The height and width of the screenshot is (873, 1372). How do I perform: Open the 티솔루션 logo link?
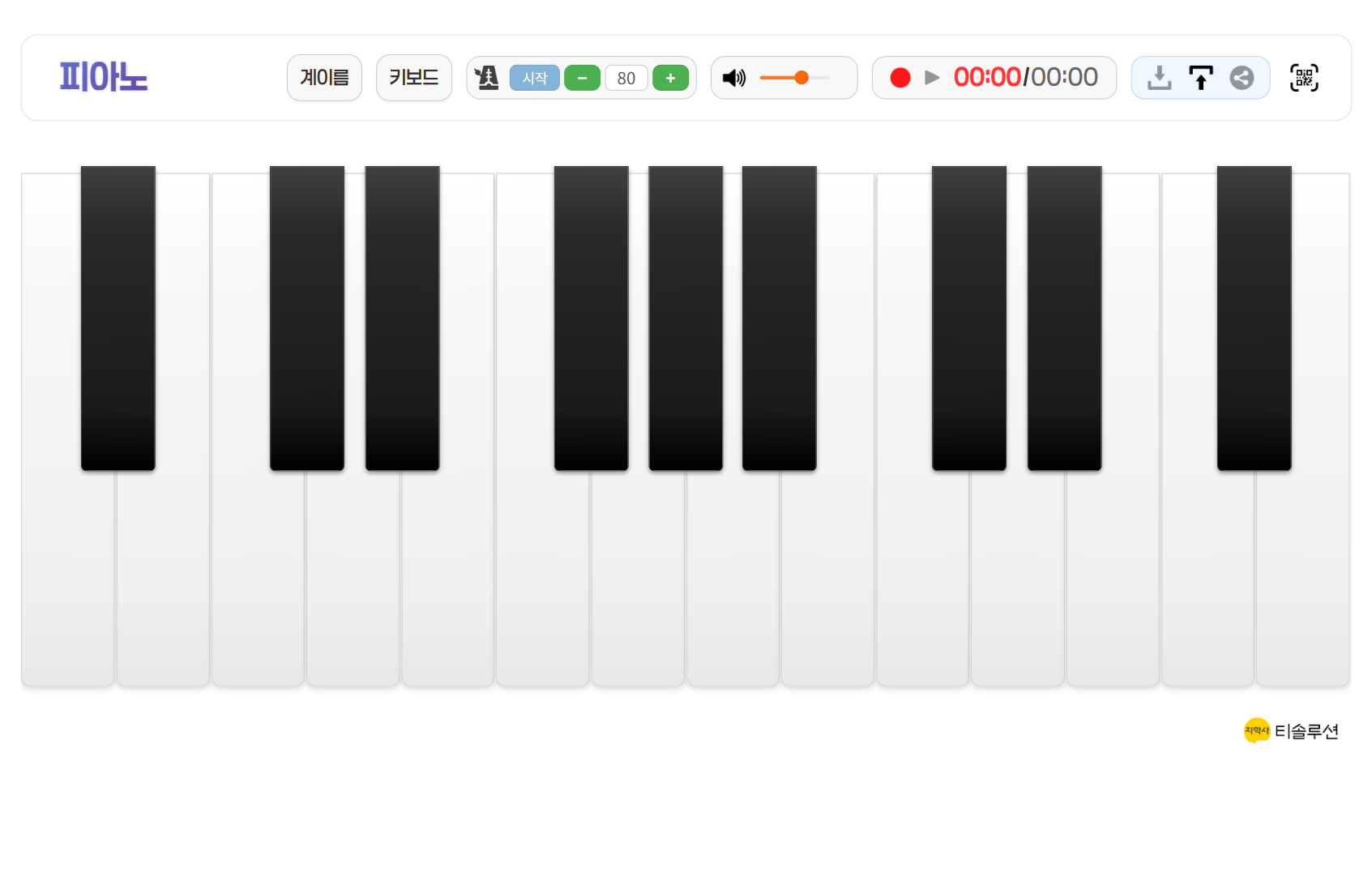(x=1291, y=731)
